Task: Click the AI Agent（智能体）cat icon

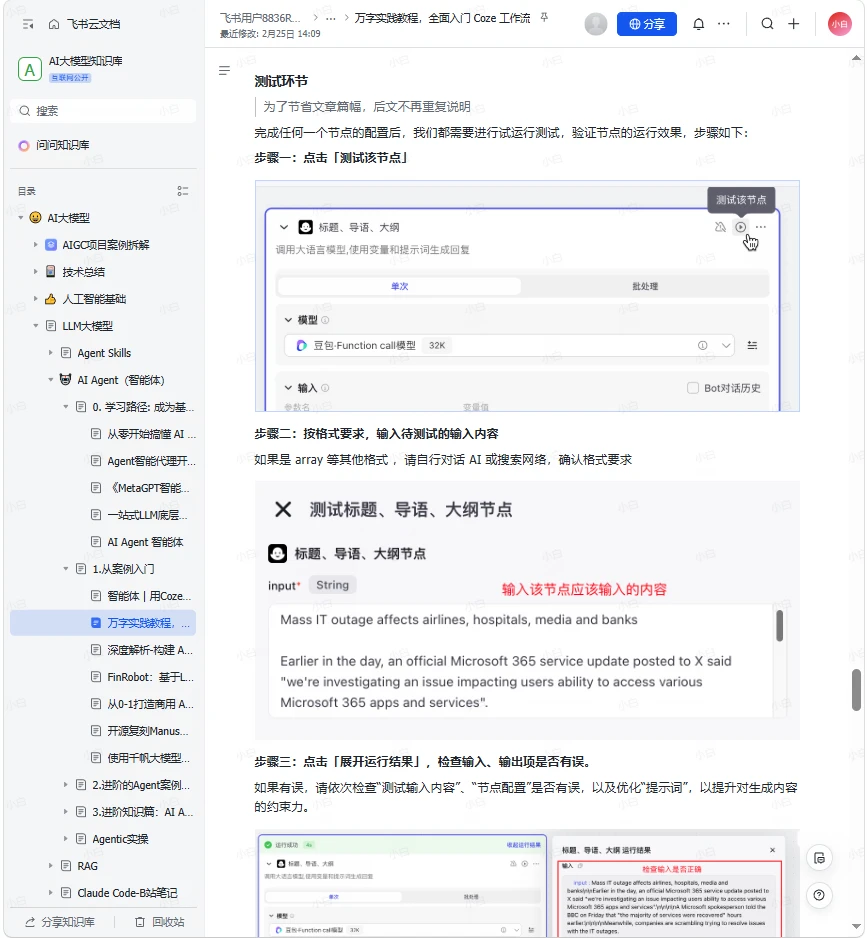Action: (x=65, y=379)
